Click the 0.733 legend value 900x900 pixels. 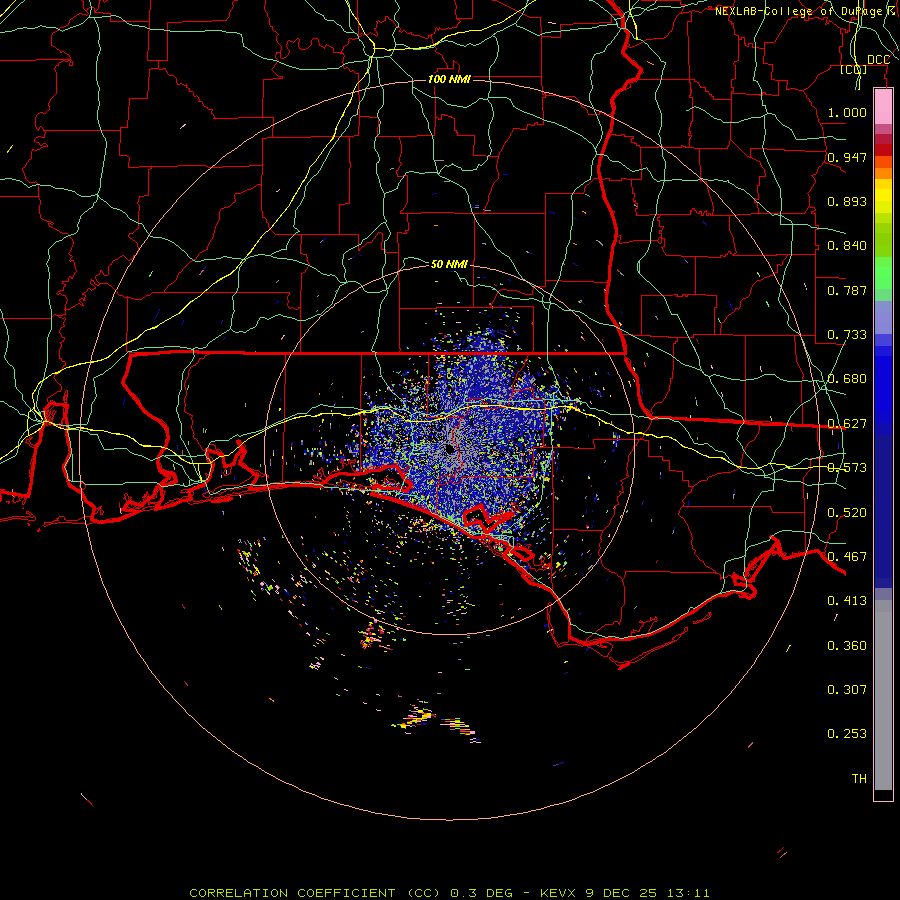coord(847,335)
